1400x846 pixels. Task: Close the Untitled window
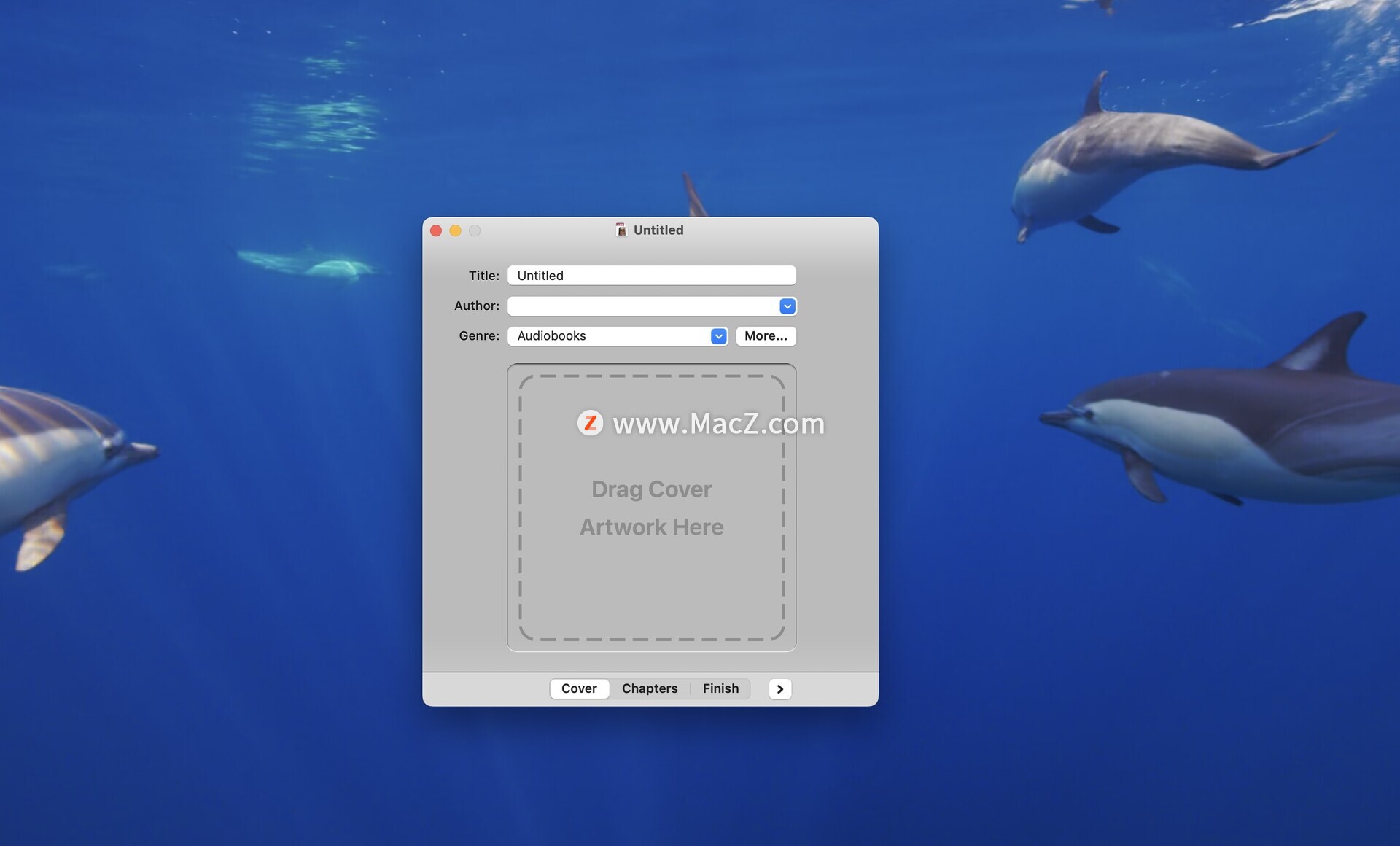(436, 230)
